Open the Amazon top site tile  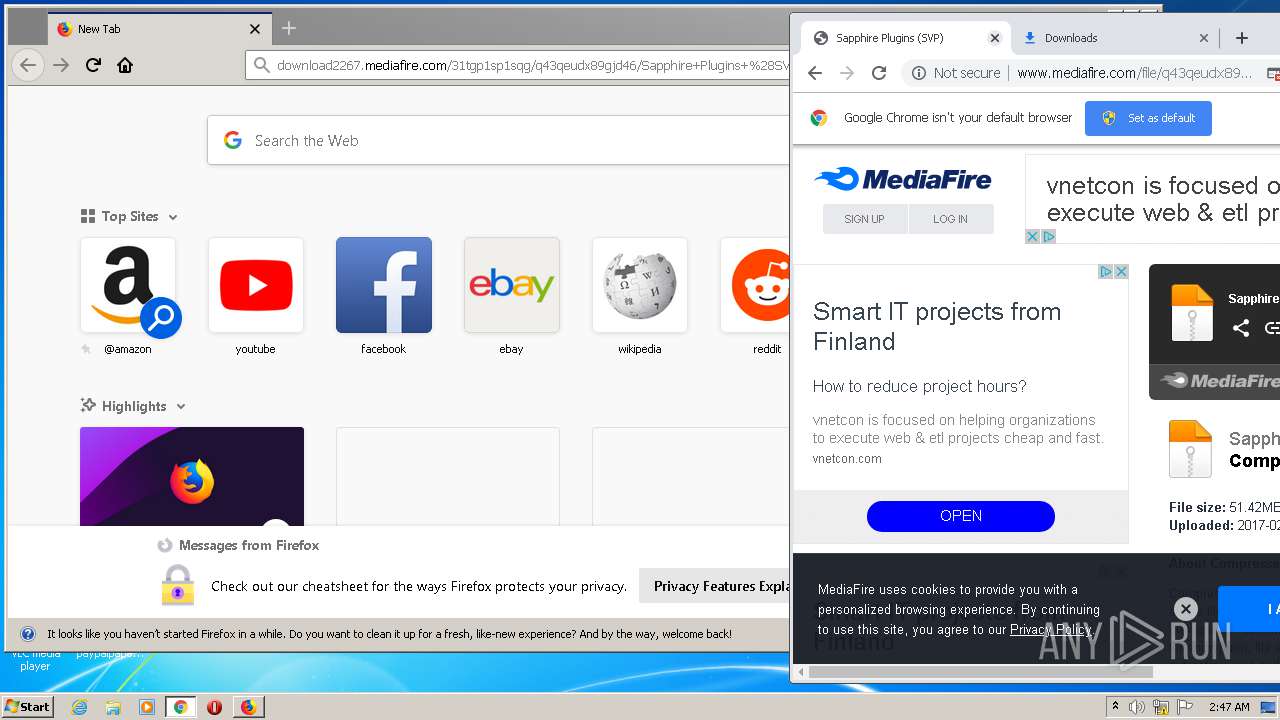point(128,285)
